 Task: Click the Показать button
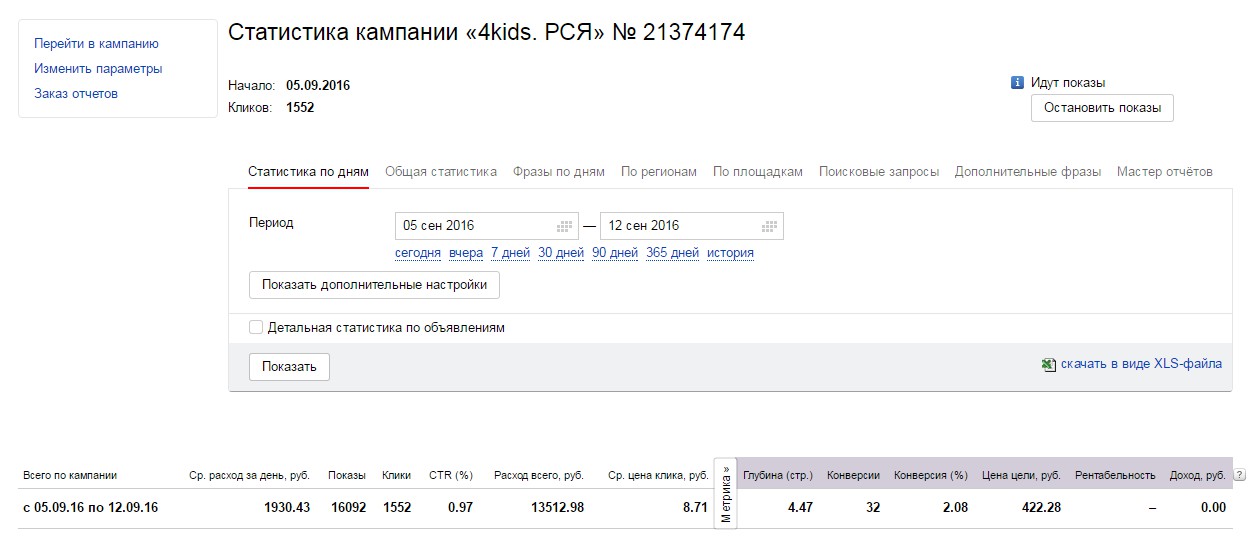pyautogui.click(x=289, y=367)
